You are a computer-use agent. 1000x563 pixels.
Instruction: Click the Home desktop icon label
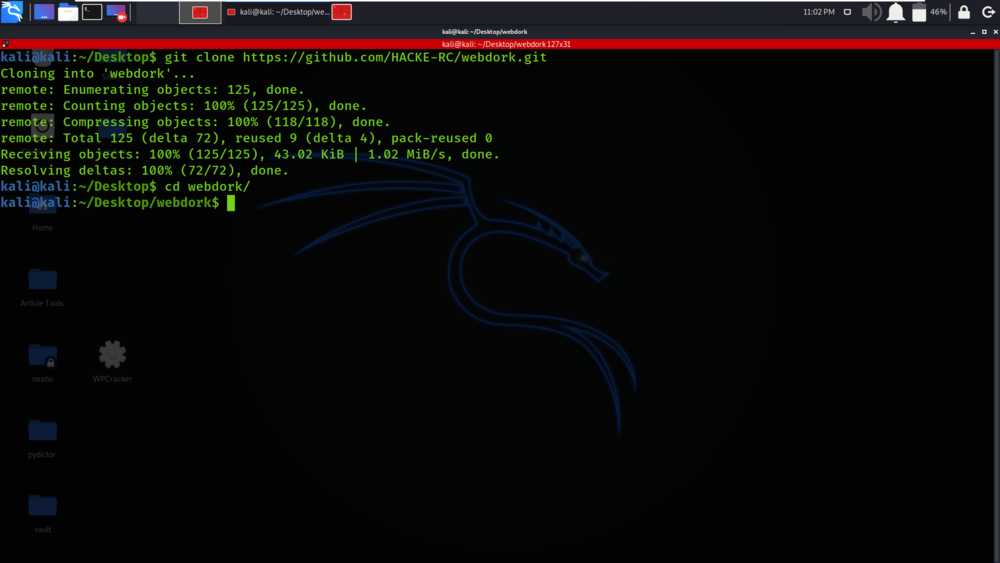coord(43,228)
